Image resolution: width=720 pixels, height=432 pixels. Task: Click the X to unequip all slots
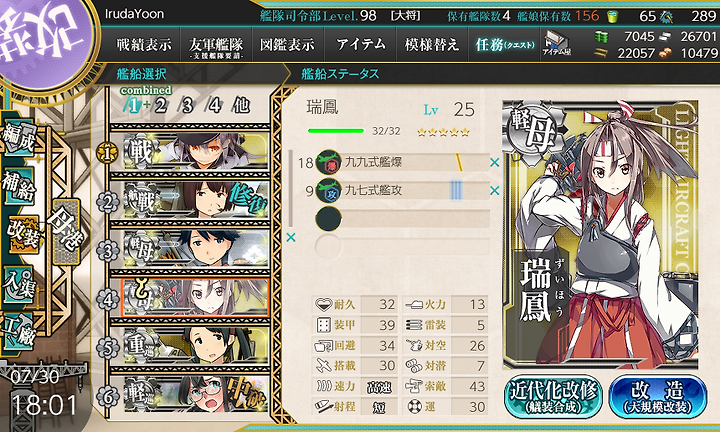pos(291,237)
